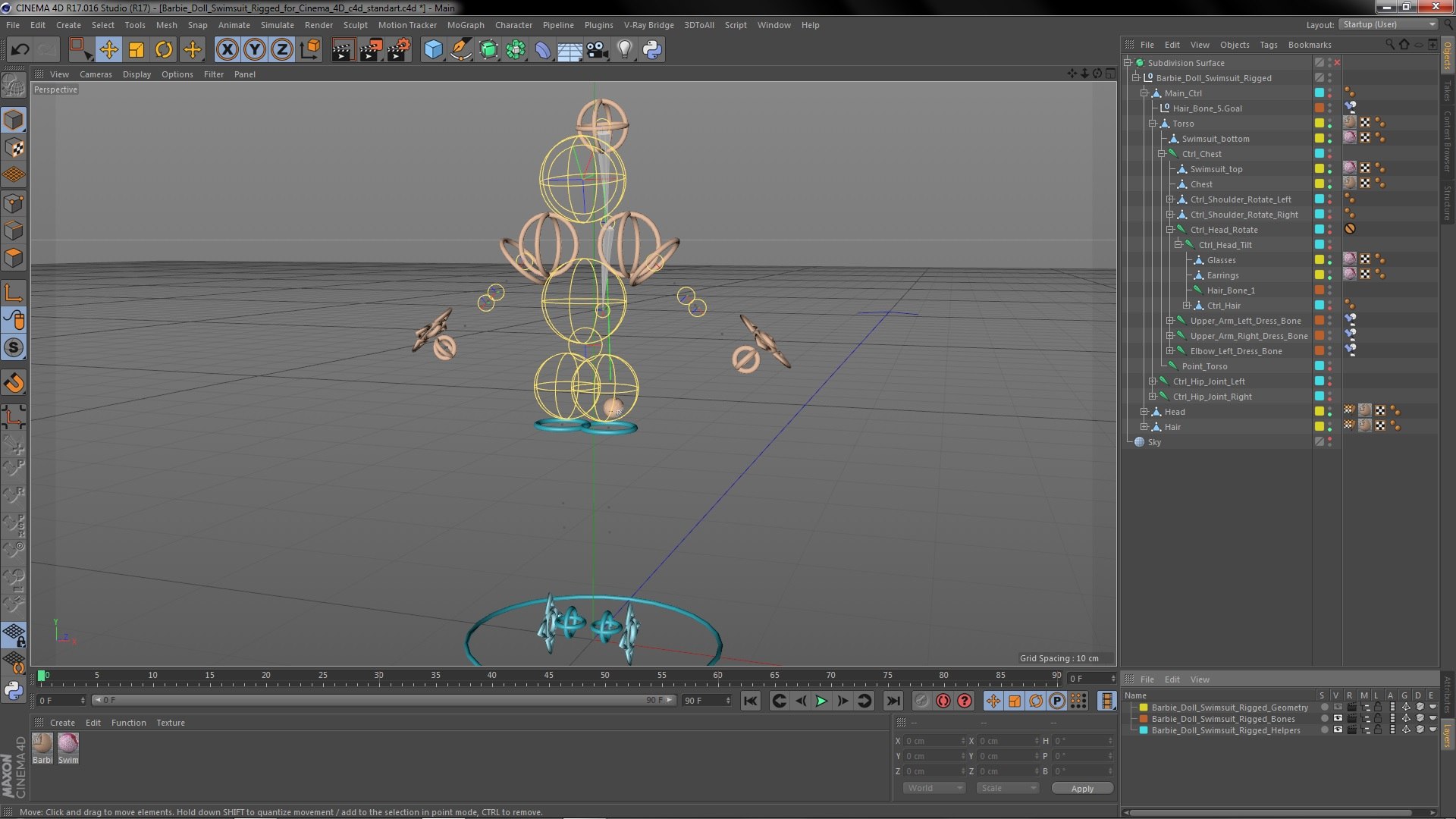Click Record Active Objects button
Image resolution: width=1456 pixels, height=819 pixels.
coord(921,701)
